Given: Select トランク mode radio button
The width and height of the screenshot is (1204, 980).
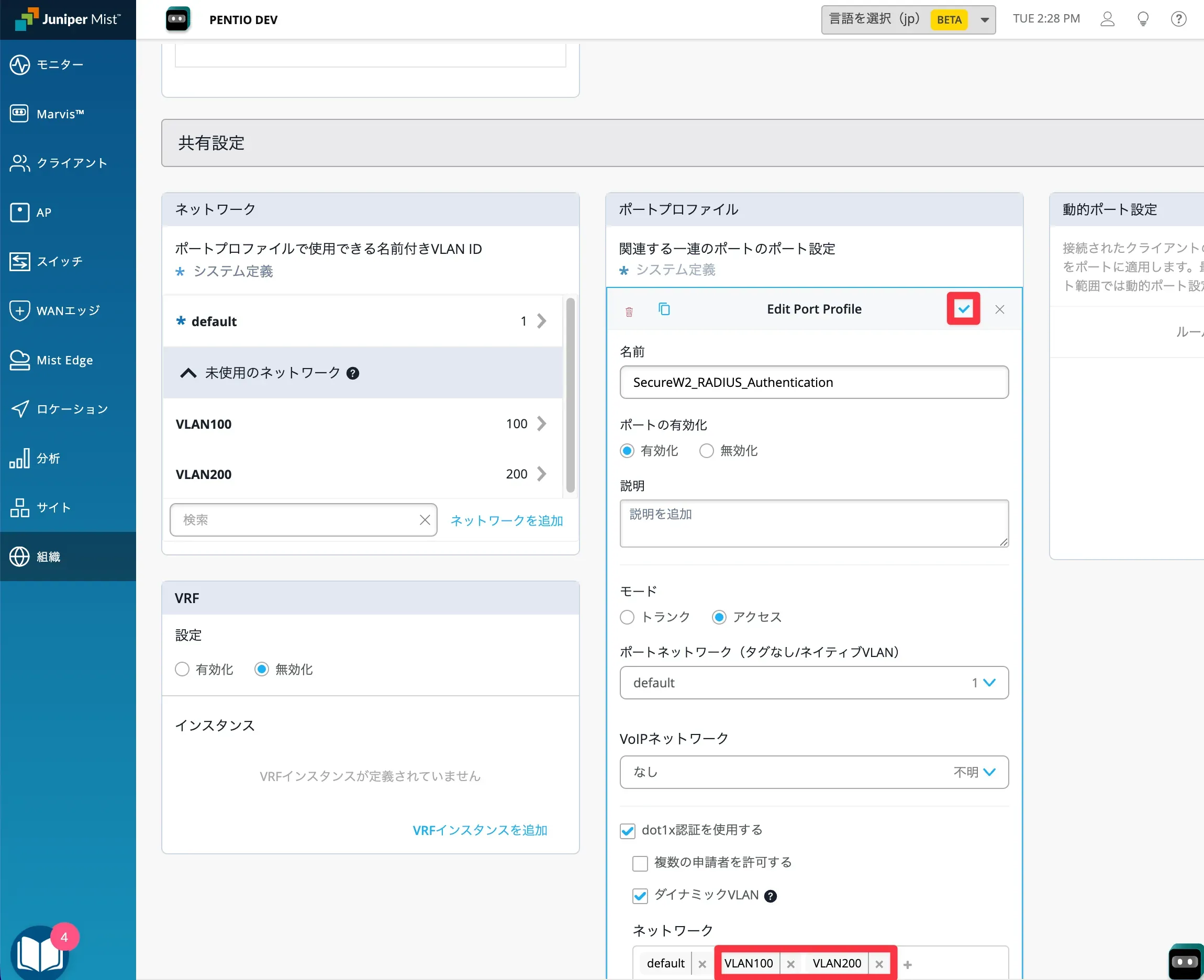Looking at the screenshot, I should pyautogui.click(x=627, y=617).
